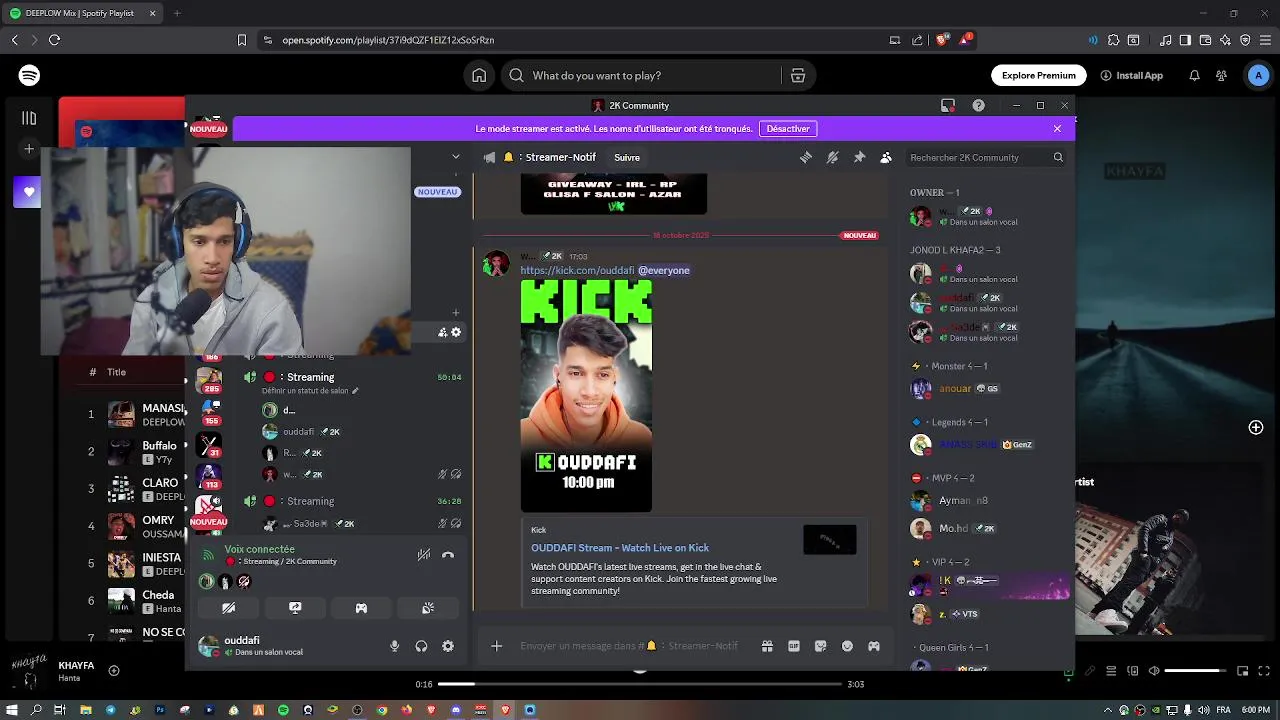Open Spotify Home icon
This screenshot has height=720, width=1280.
[x=479, y=75]
